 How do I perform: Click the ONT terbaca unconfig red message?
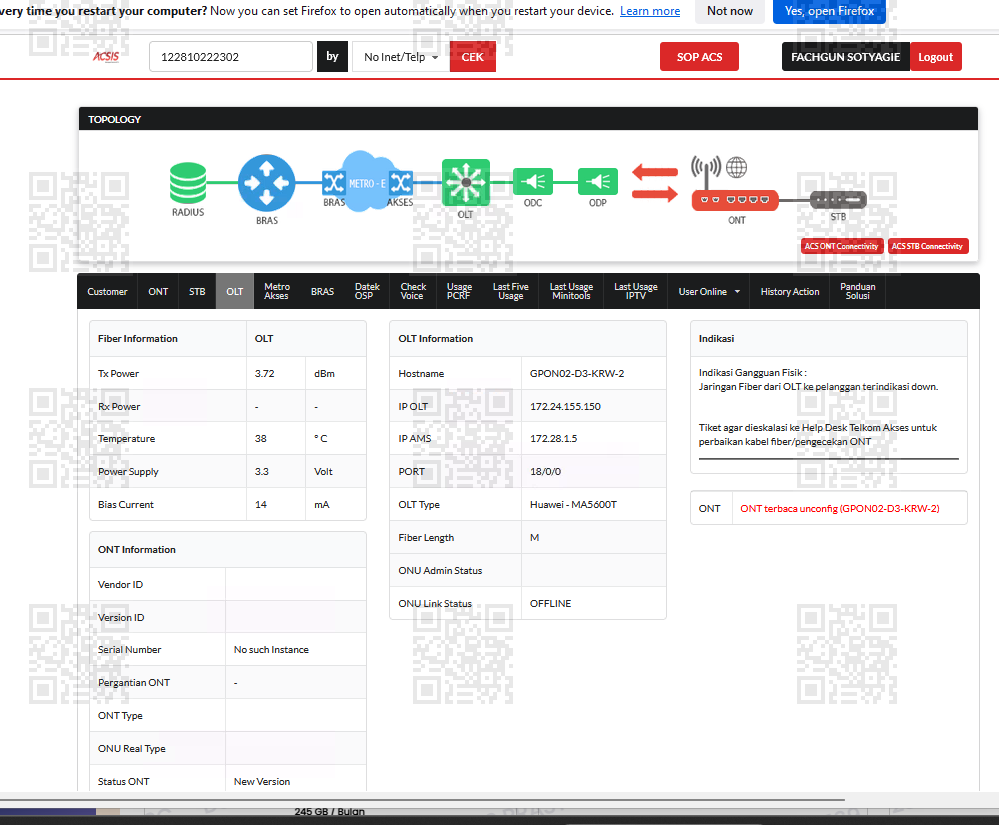click(x=840, y=508)
